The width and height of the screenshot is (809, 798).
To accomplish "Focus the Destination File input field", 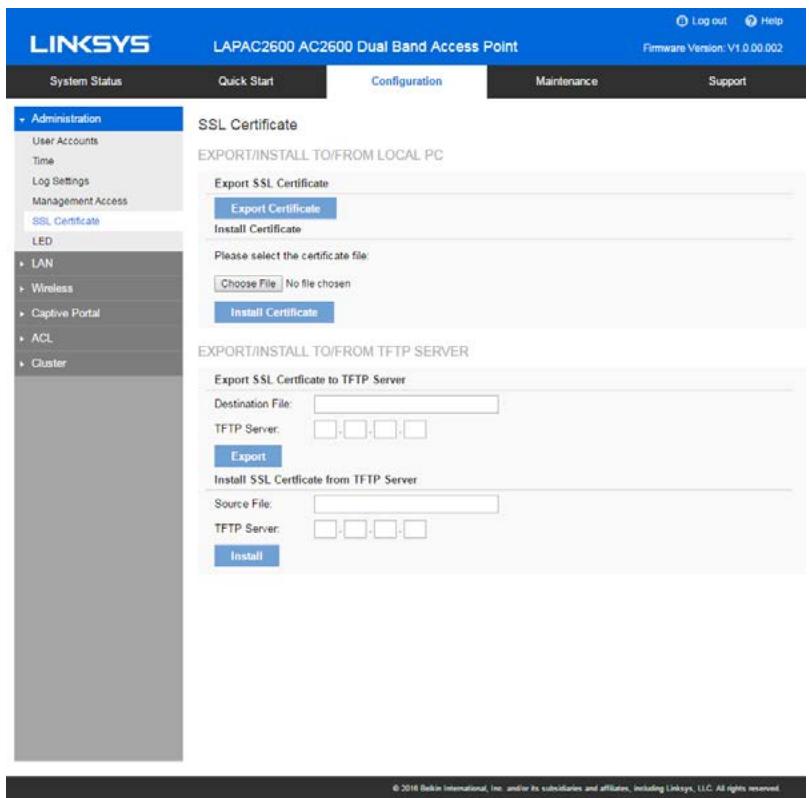I will [x=406, y=404].
